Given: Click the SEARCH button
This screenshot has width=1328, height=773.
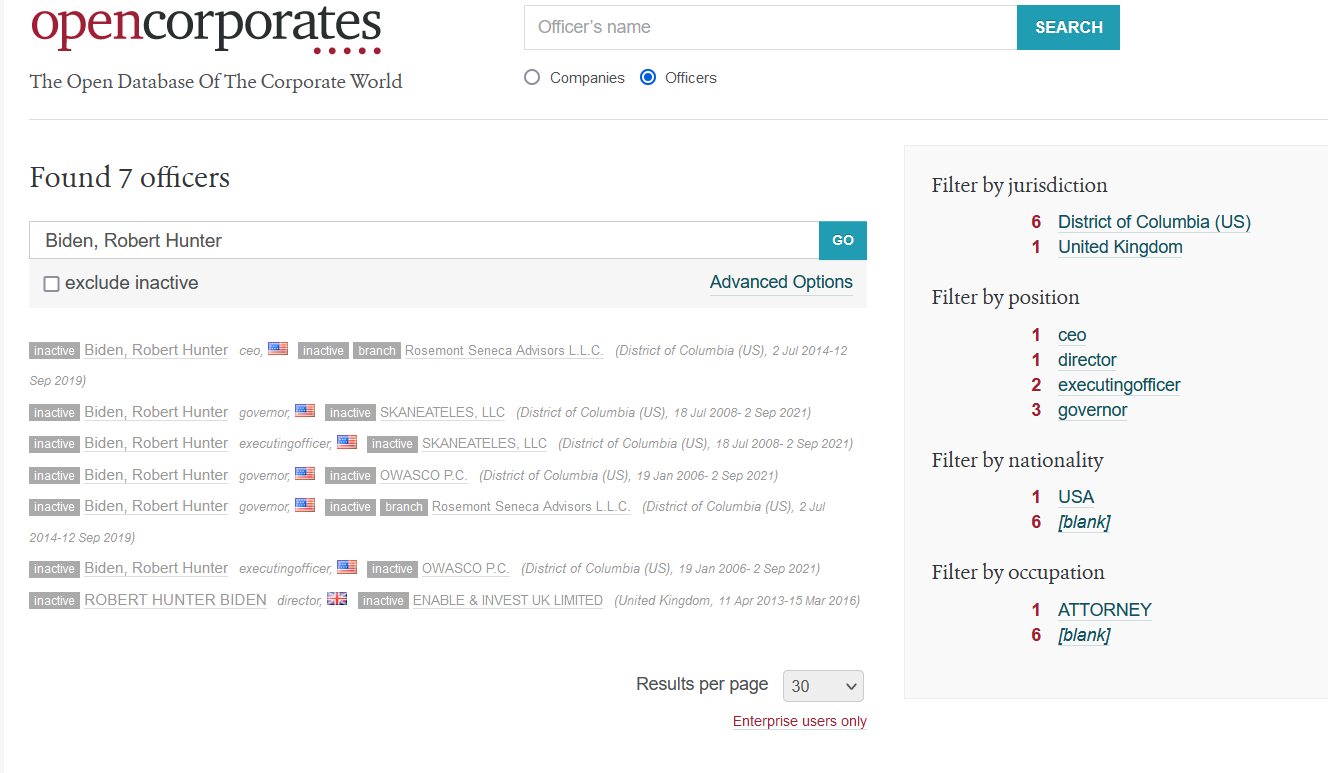Looking at the screenshot, I should tap(1068, 28).
